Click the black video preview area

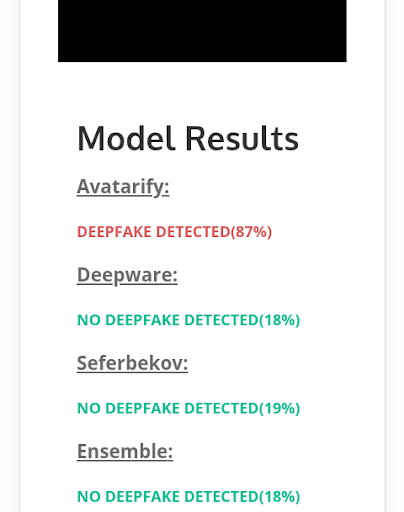click(202, 31)
